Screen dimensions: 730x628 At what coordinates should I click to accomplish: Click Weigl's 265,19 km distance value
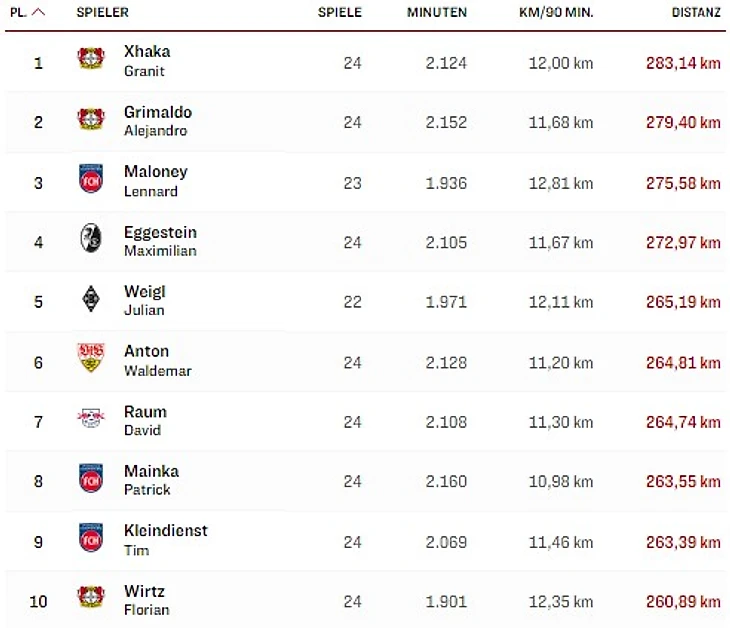tap(683, 302)
